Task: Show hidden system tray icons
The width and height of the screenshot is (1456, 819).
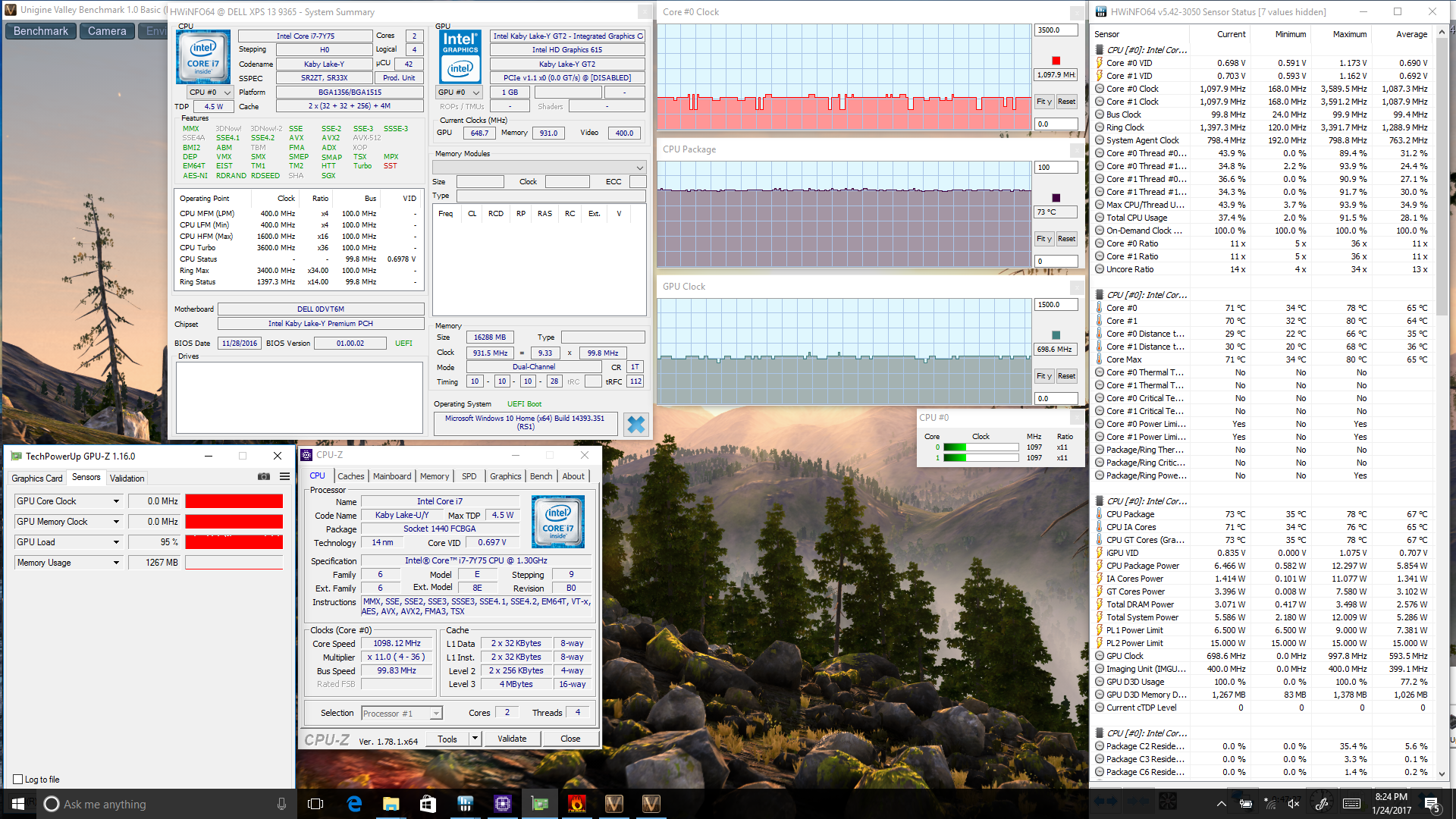Action: pyautogui.click(x=1221, y=804)
